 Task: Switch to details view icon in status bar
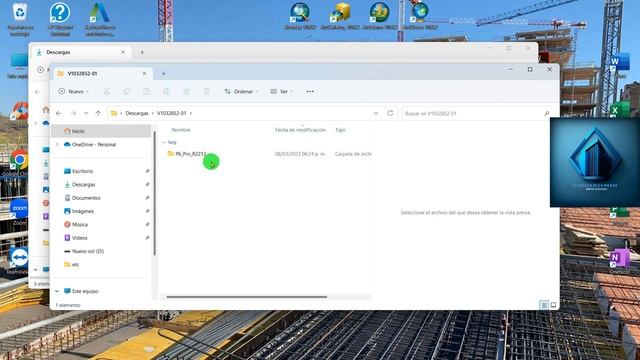tap(544, 305)
